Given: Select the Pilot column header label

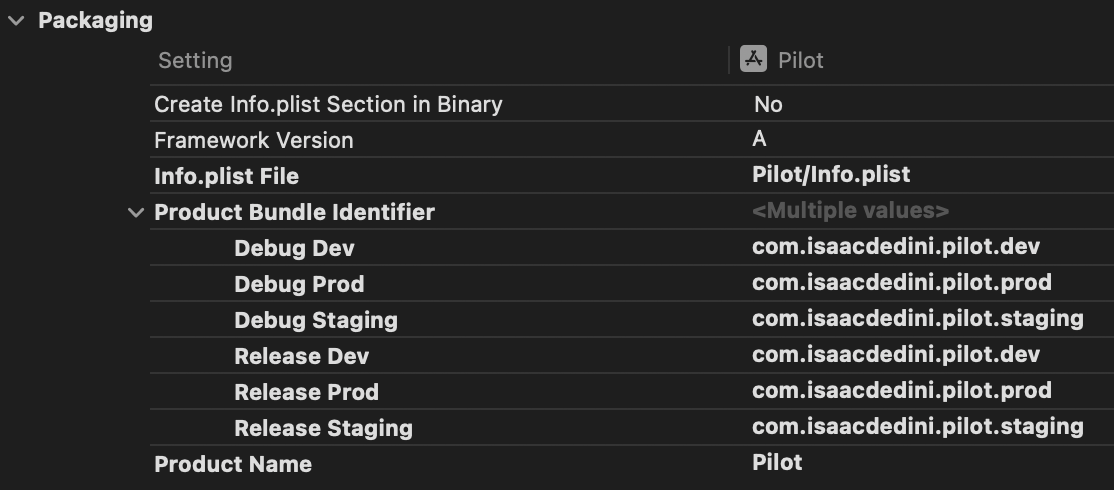Looking at the screenshot, I should (x=801, y=61).
